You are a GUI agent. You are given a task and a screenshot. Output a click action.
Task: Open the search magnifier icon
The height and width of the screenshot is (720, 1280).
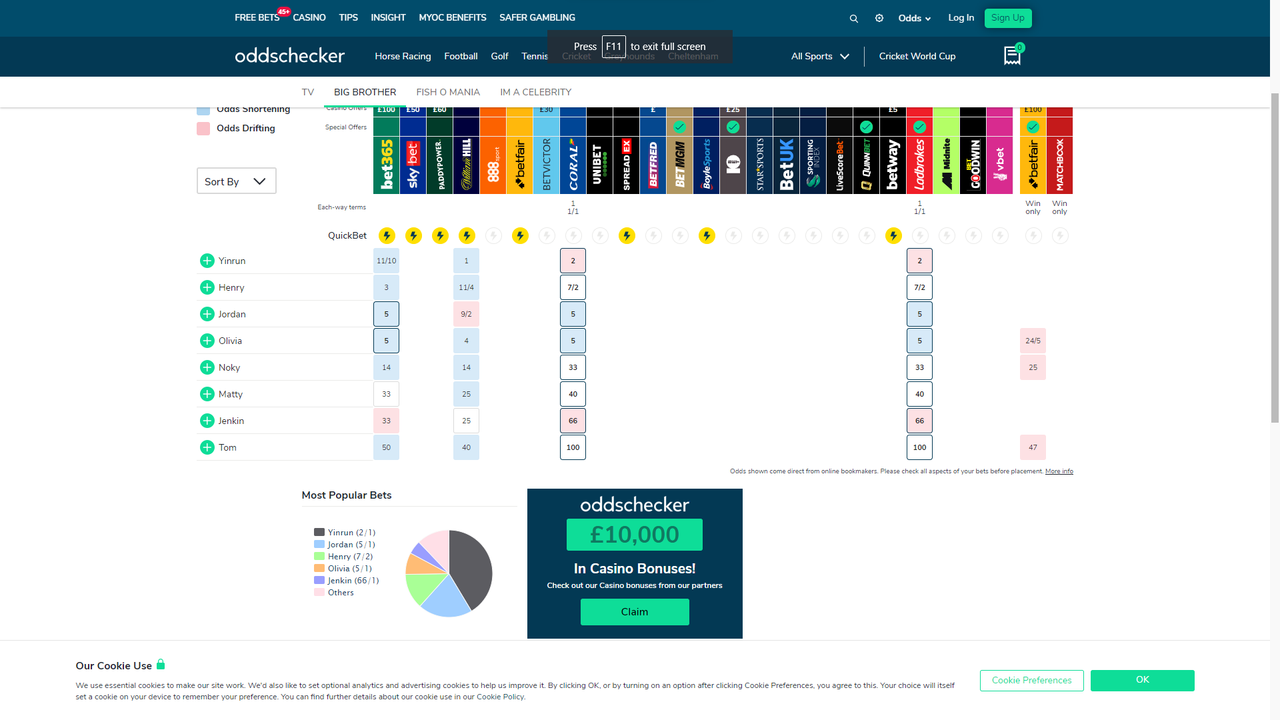[853, 18]
